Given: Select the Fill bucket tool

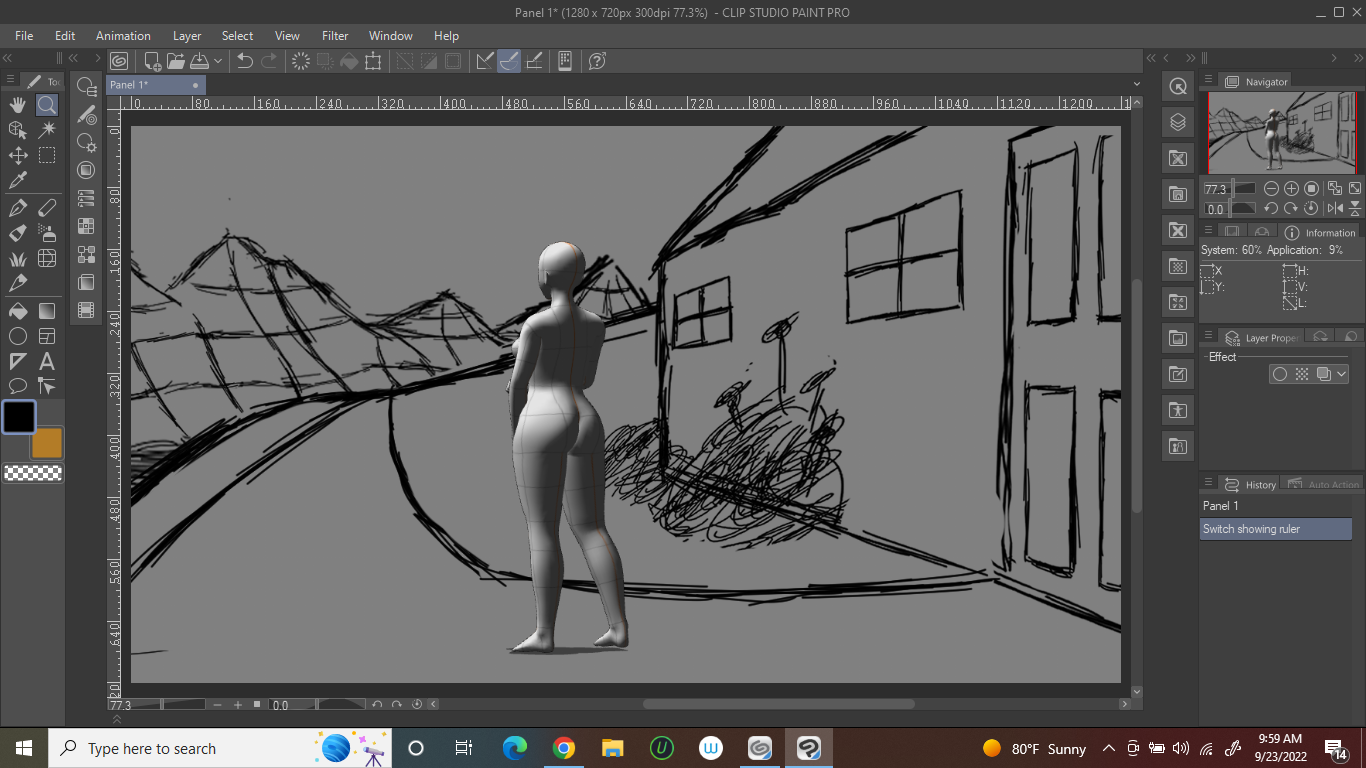Looking at the screenshot, I should coord(18,311).
